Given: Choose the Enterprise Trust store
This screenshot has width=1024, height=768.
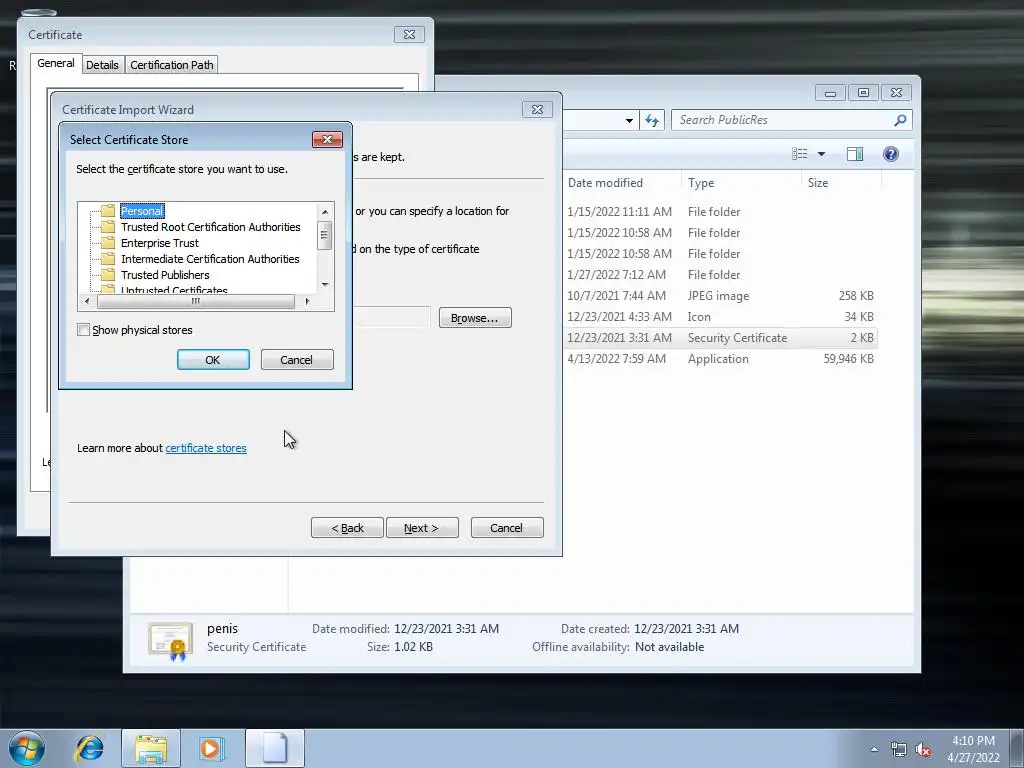Looking at the screenshot, I should (x=159, y=243).
